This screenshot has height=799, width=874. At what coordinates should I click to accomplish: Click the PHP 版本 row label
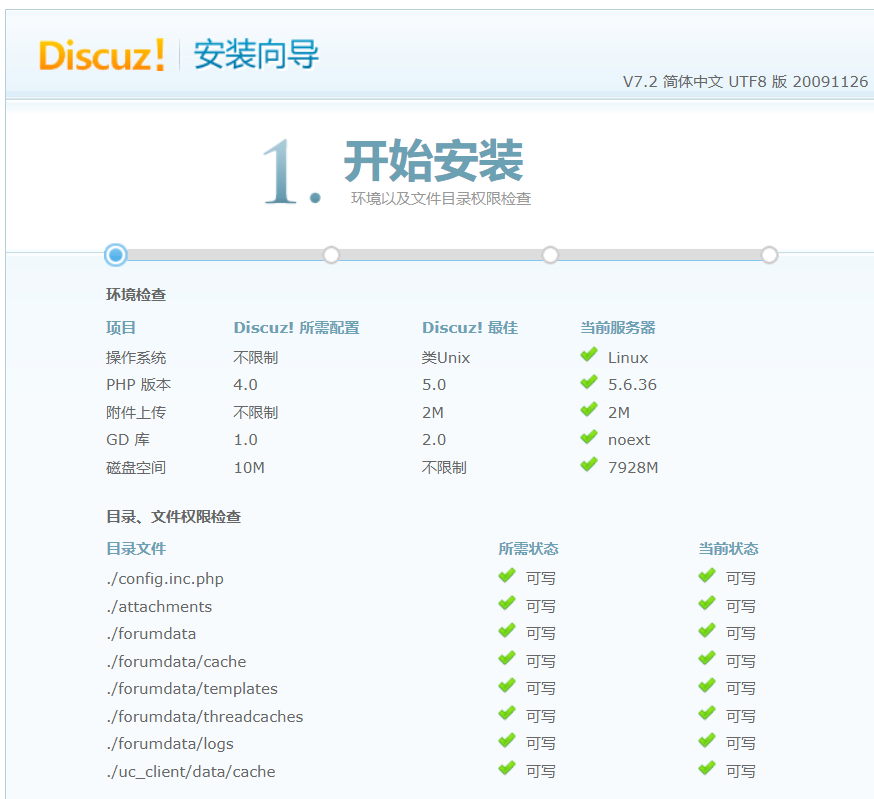[x=139, y=385]
